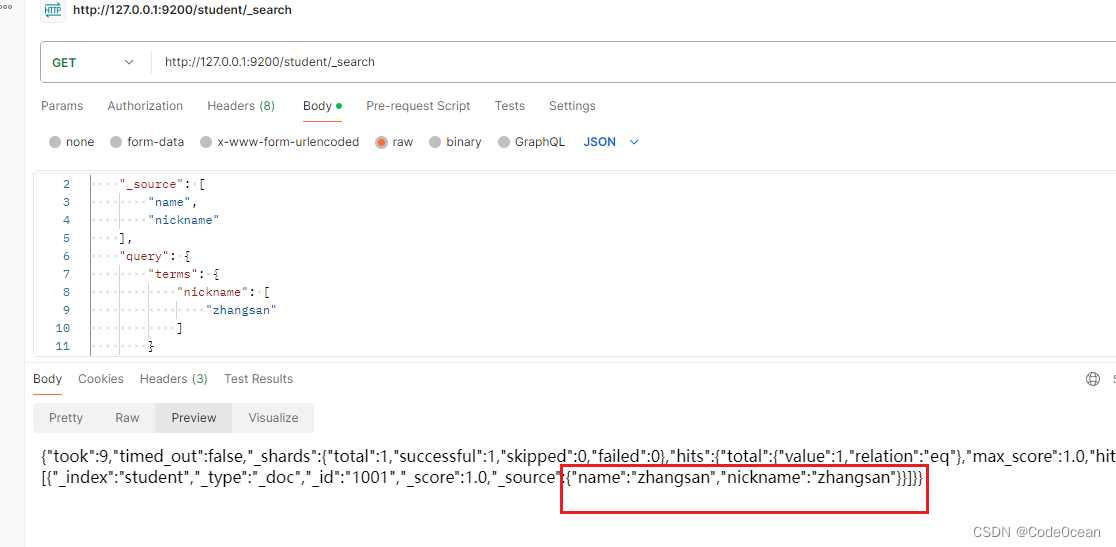
Task: Switch response view to Raw
Action: (x=127, y=418)
